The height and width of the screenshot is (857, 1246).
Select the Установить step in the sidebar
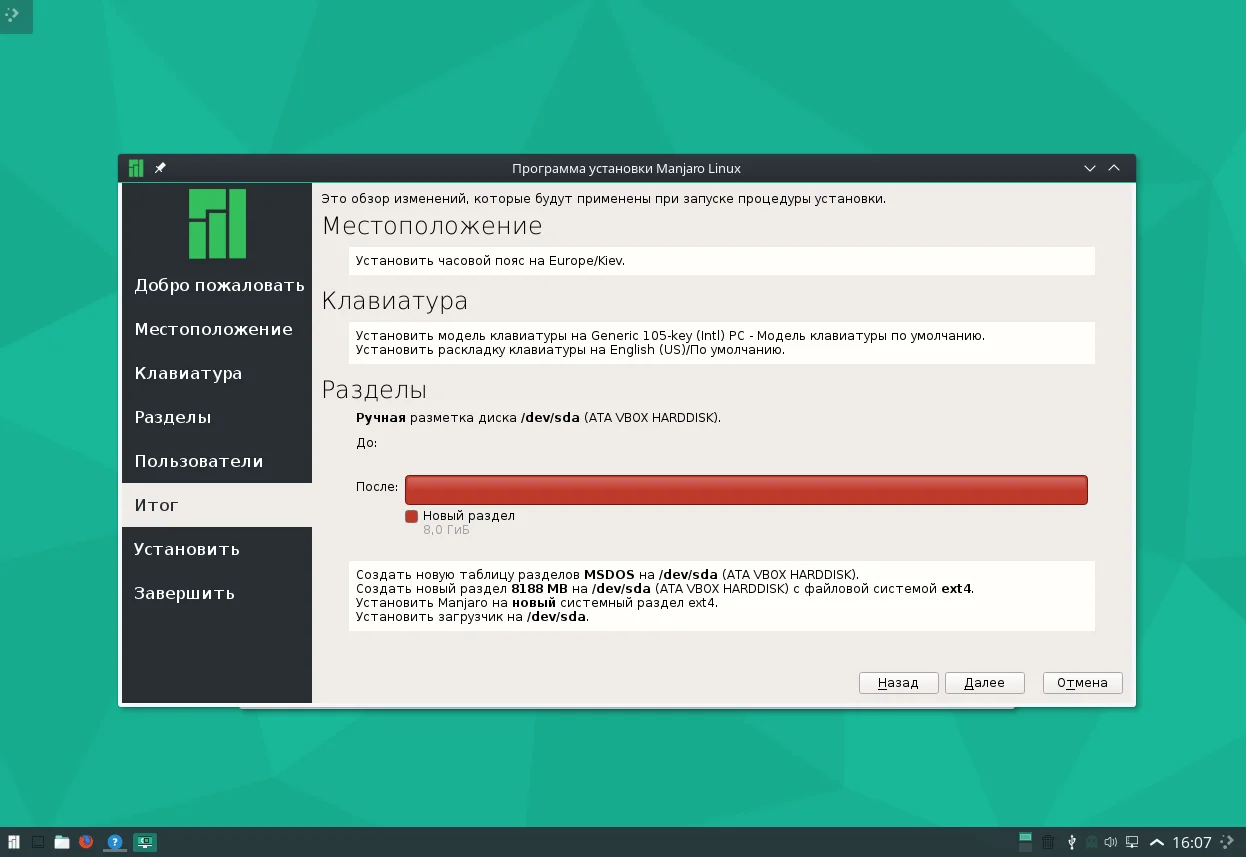pos(217,549)
